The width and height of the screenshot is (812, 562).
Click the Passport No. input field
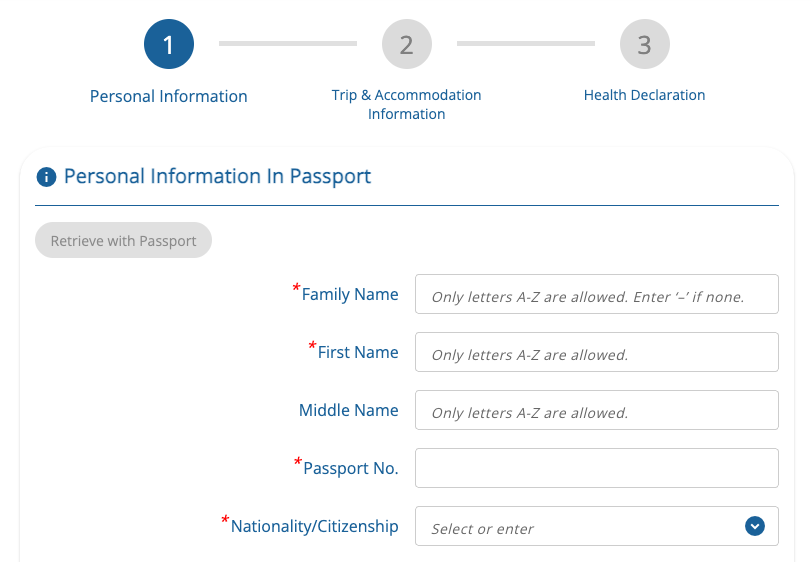pos(596,468)
